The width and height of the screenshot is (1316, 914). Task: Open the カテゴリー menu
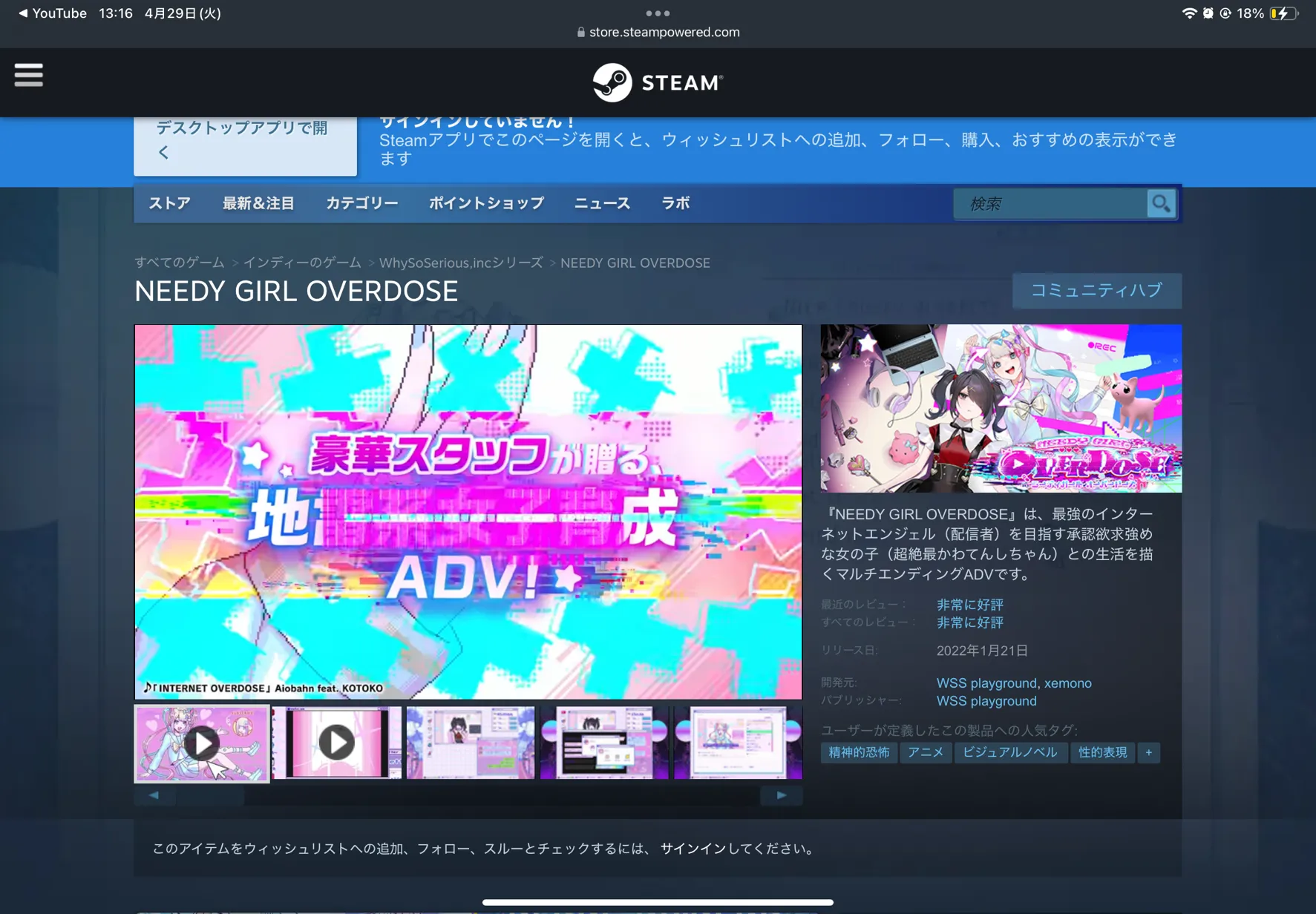(x=362, y=203)
